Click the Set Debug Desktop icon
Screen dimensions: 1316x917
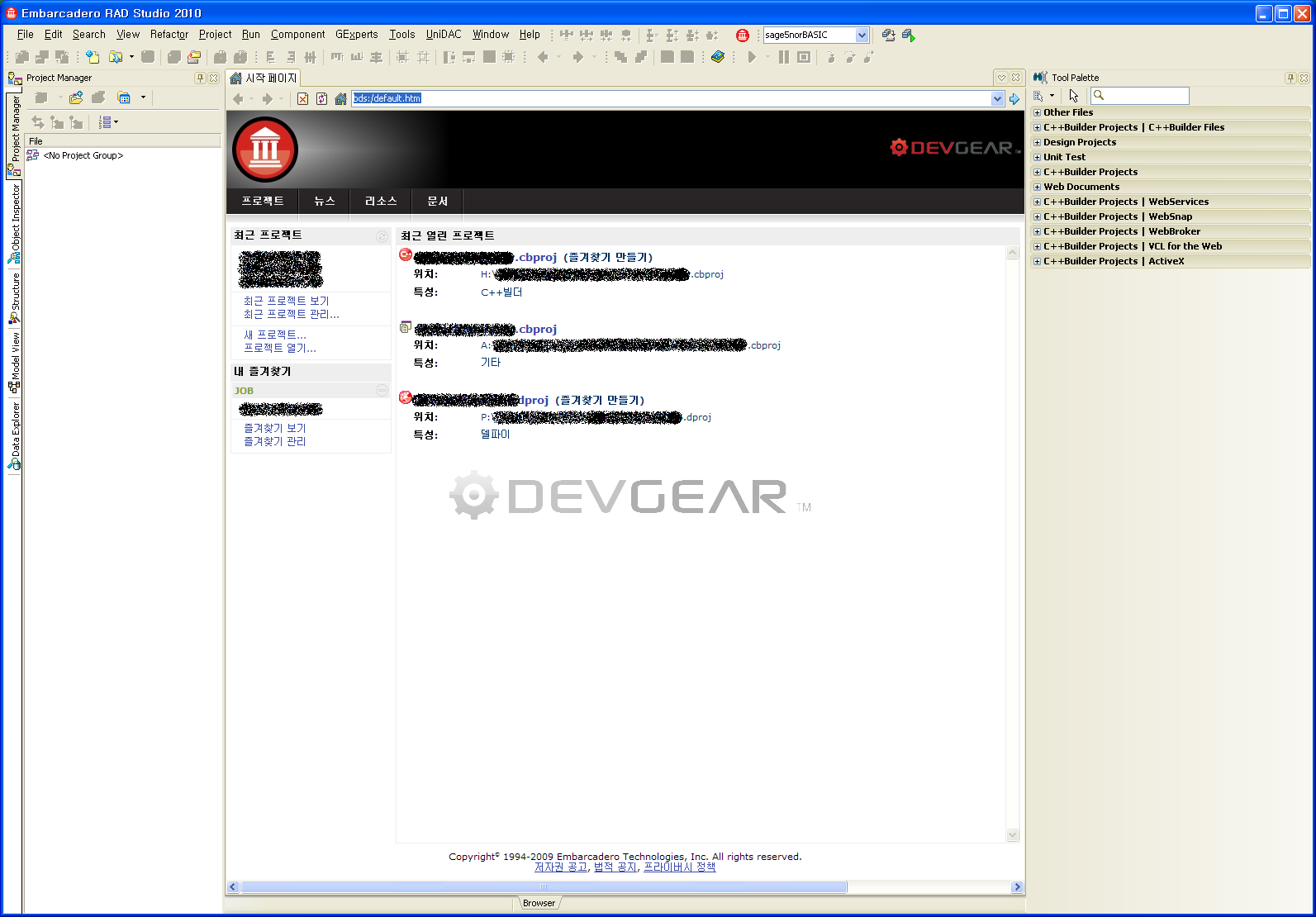(x=909, y=35)
